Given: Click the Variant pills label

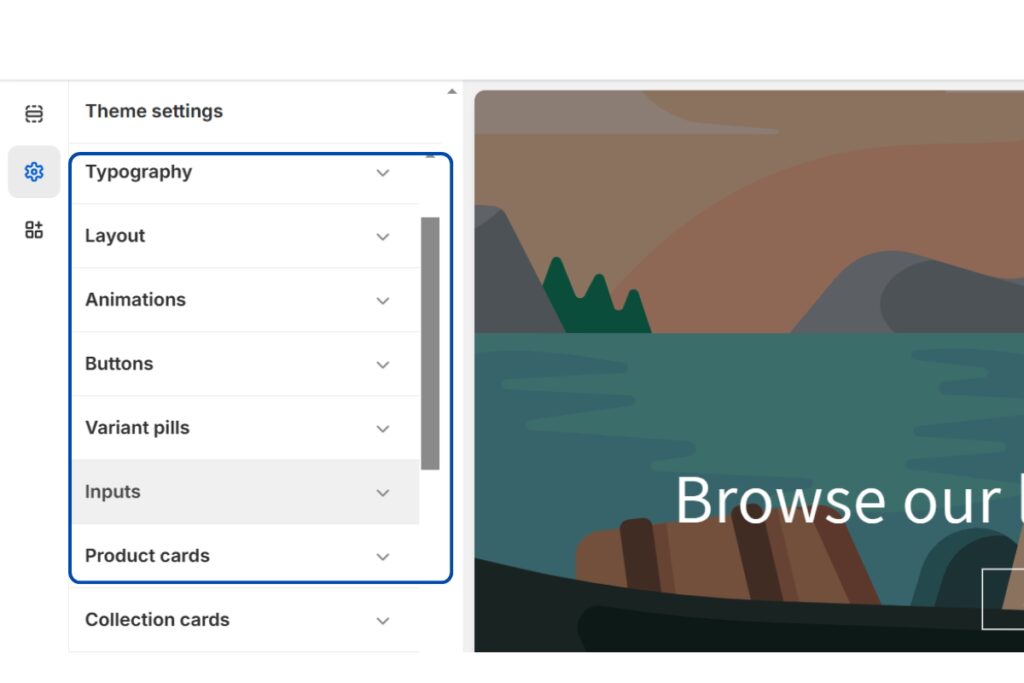Looking at the screenshot, I should (137, 428).
